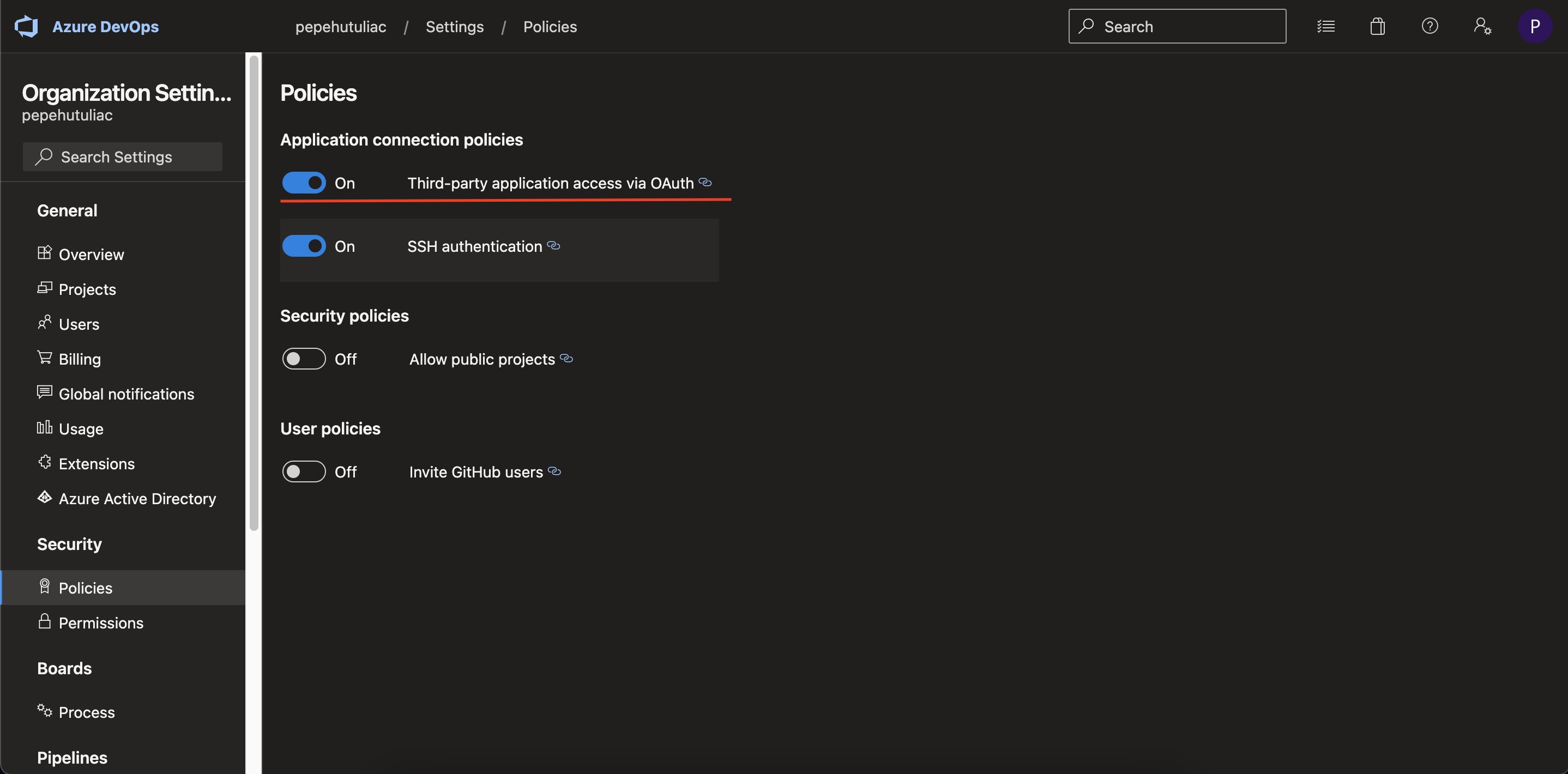Image resolution: width=1568 pixels, height=774 pixels.
Task: Enable Invite GitHub users toggle
Action: 304,471
